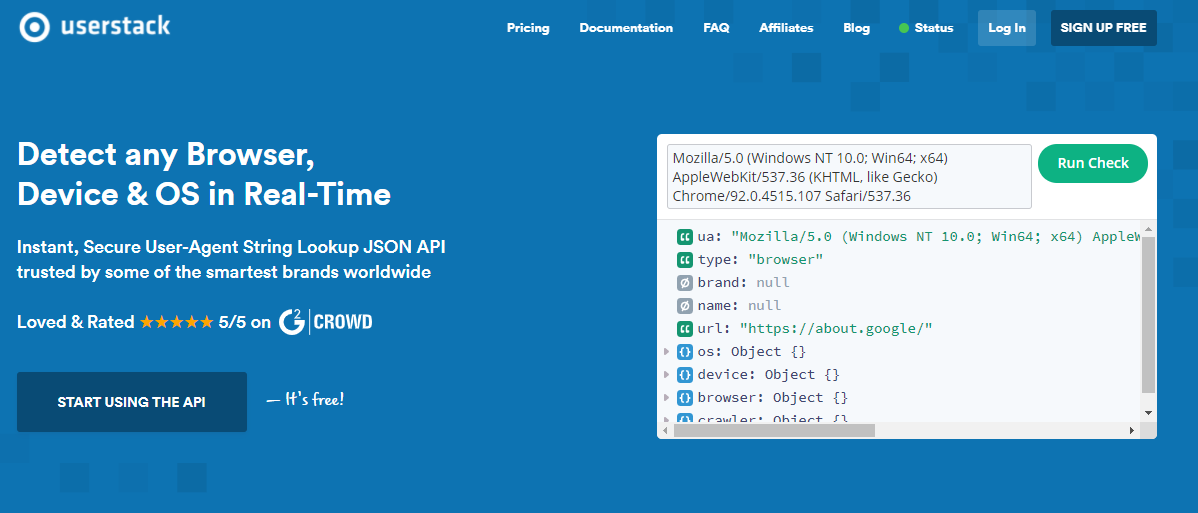Click the string icon beside type
Viewport: 1198px width, 513px height.
685,260
